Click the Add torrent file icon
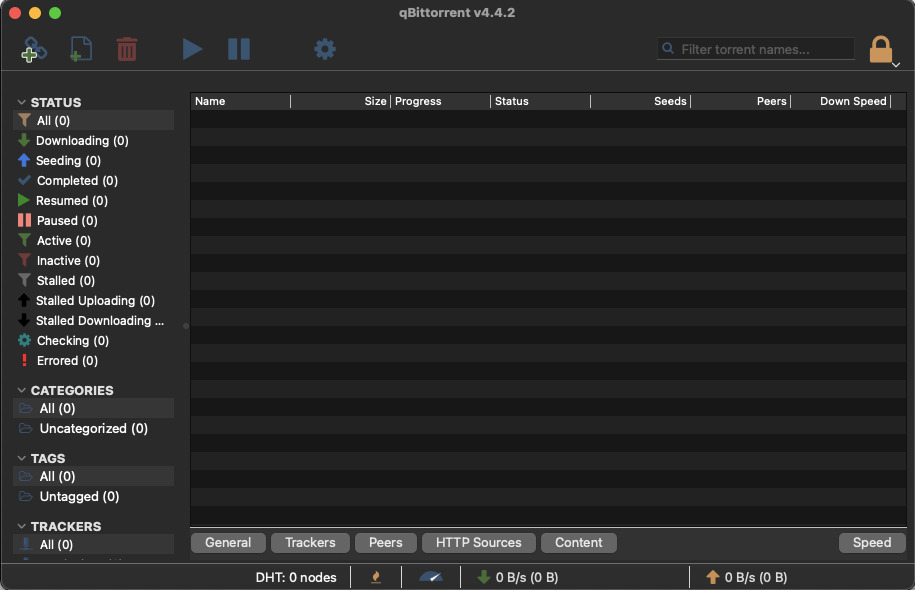 point(81,49)
